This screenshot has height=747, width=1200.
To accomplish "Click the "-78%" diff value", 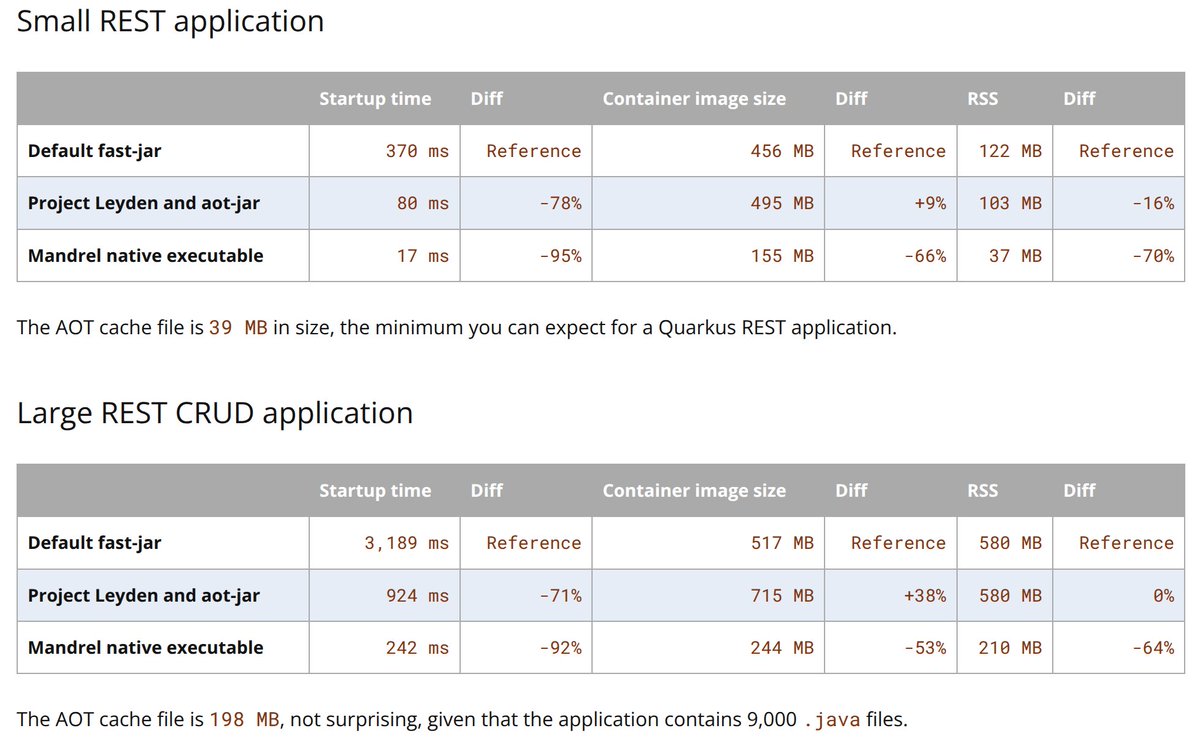I will (x=560, y=203).
